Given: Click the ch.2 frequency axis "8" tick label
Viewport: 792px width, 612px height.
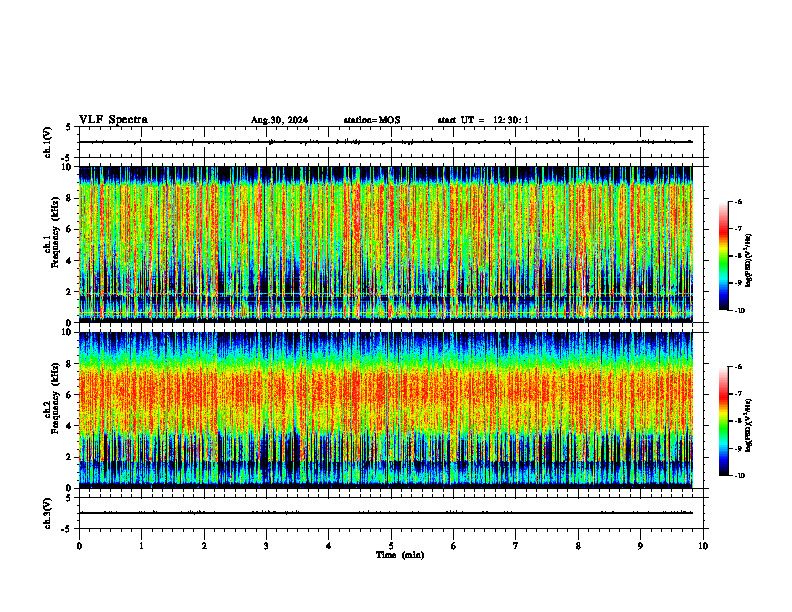Looking at the screenshot, I should [70, 364].
